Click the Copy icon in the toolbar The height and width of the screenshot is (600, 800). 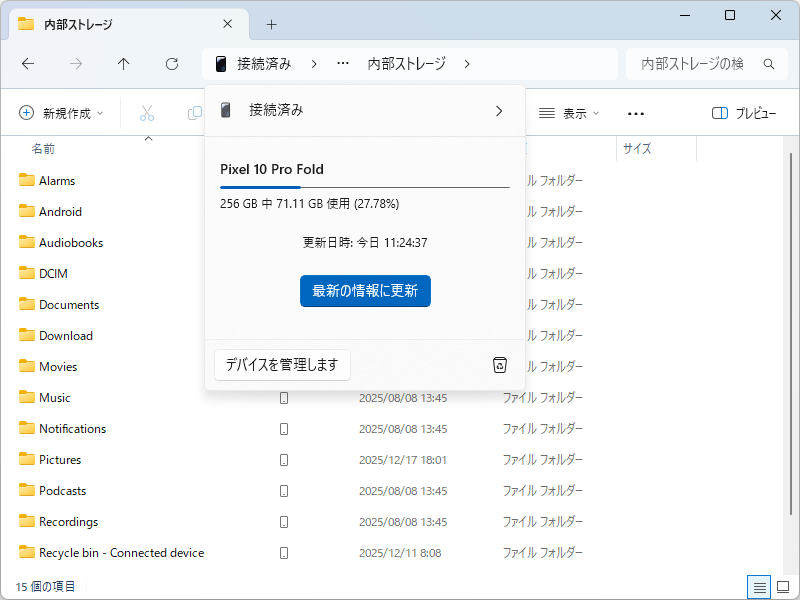pyautogui.click(x=193, y=113)
